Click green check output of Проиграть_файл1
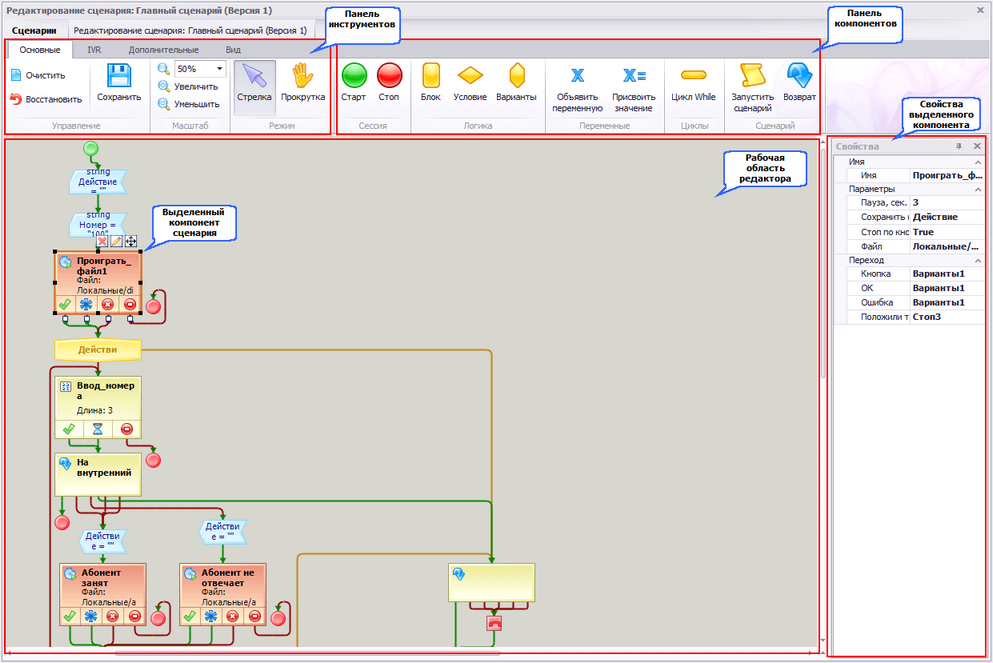993x663 pixels. [x=65, y=305]
